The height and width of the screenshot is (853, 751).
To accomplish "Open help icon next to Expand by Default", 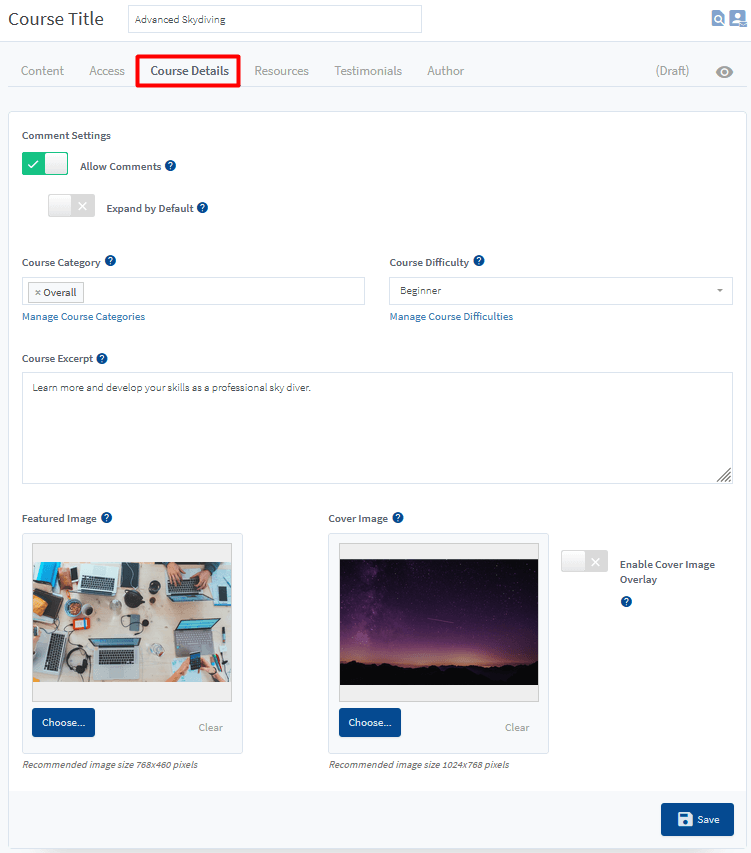I will (202, 208).
